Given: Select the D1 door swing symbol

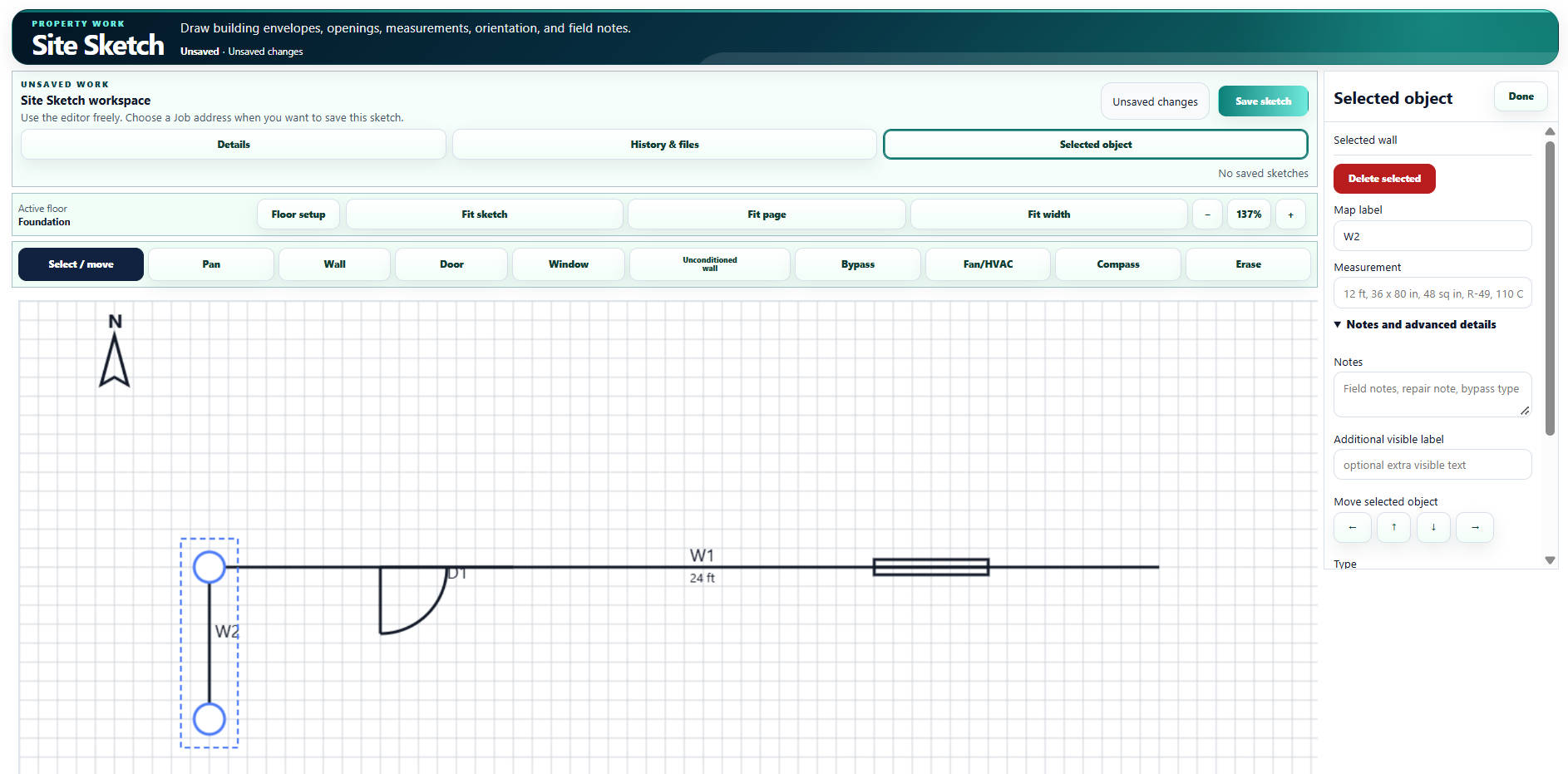Looking at the screenshot, I should coord(413,600).
